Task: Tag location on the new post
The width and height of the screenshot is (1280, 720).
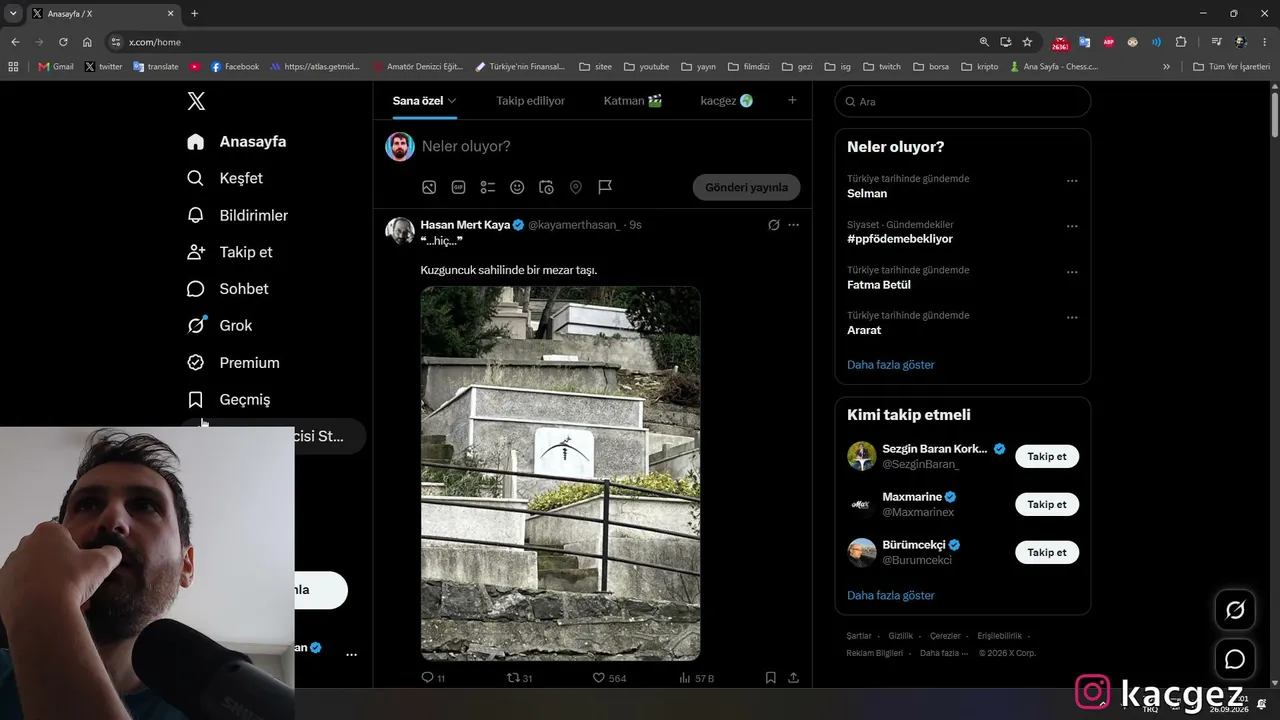Action: tap(576, 187)
